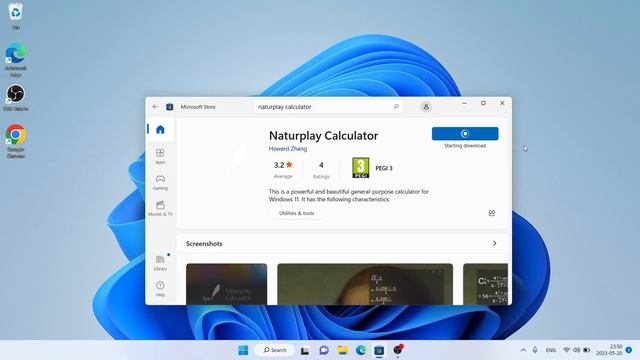This screenshot has height=360, width=640.
Task: Click the Starting download status text
Action: [x=465, y=146]
